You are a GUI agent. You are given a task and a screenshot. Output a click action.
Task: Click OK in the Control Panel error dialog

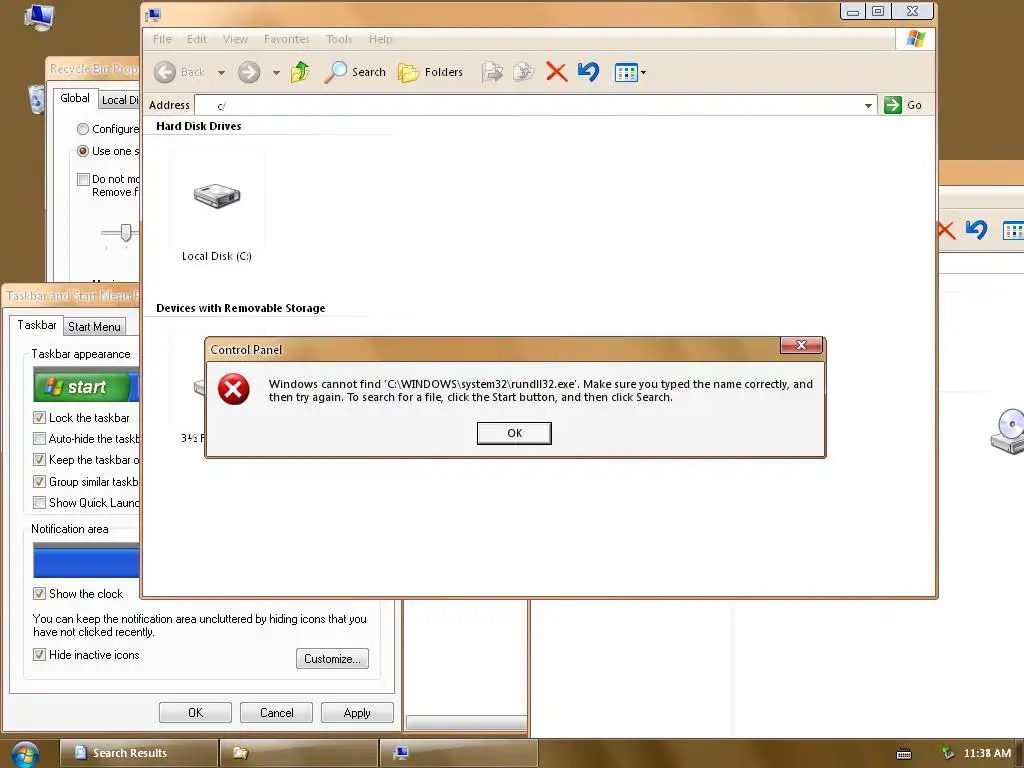[x=514, y=433]
